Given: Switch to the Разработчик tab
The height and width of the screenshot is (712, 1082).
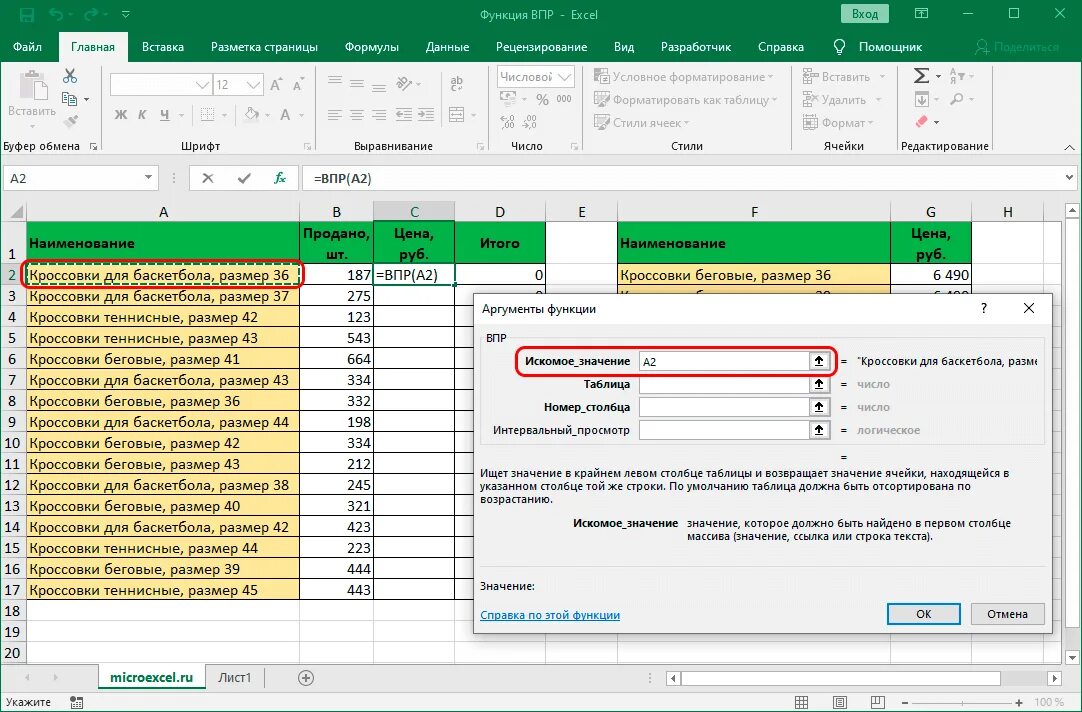Looking at the screenshot, I should click(696, 47).
